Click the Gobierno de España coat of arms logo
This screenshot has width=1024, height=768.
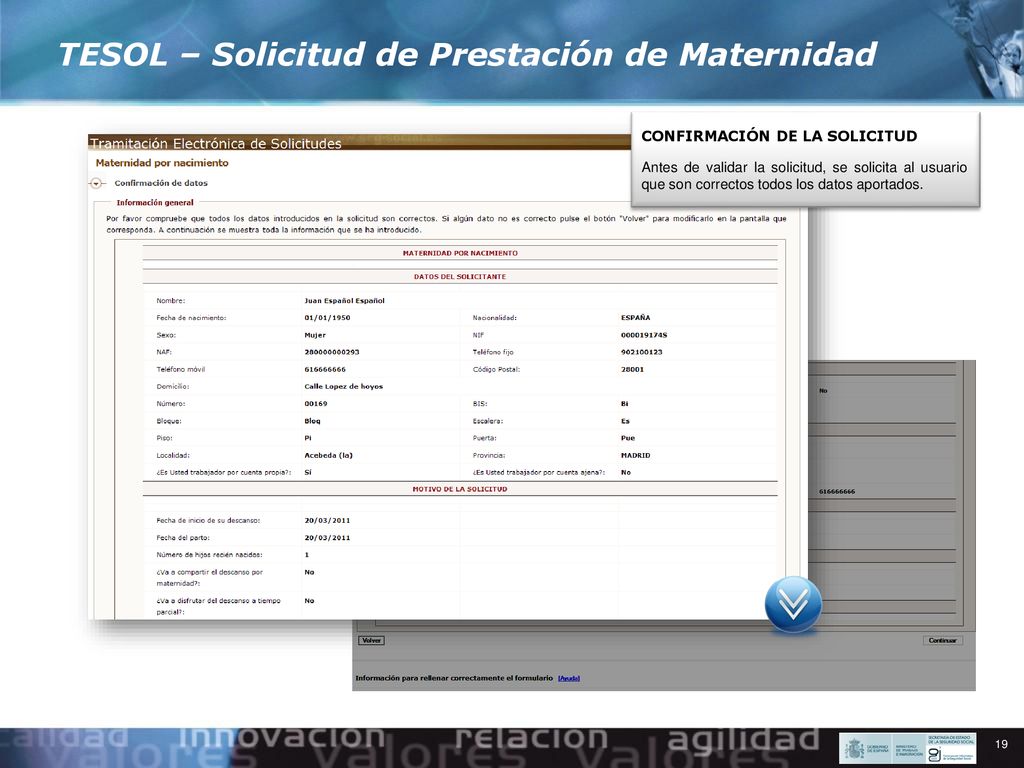(x=855, y=748)
